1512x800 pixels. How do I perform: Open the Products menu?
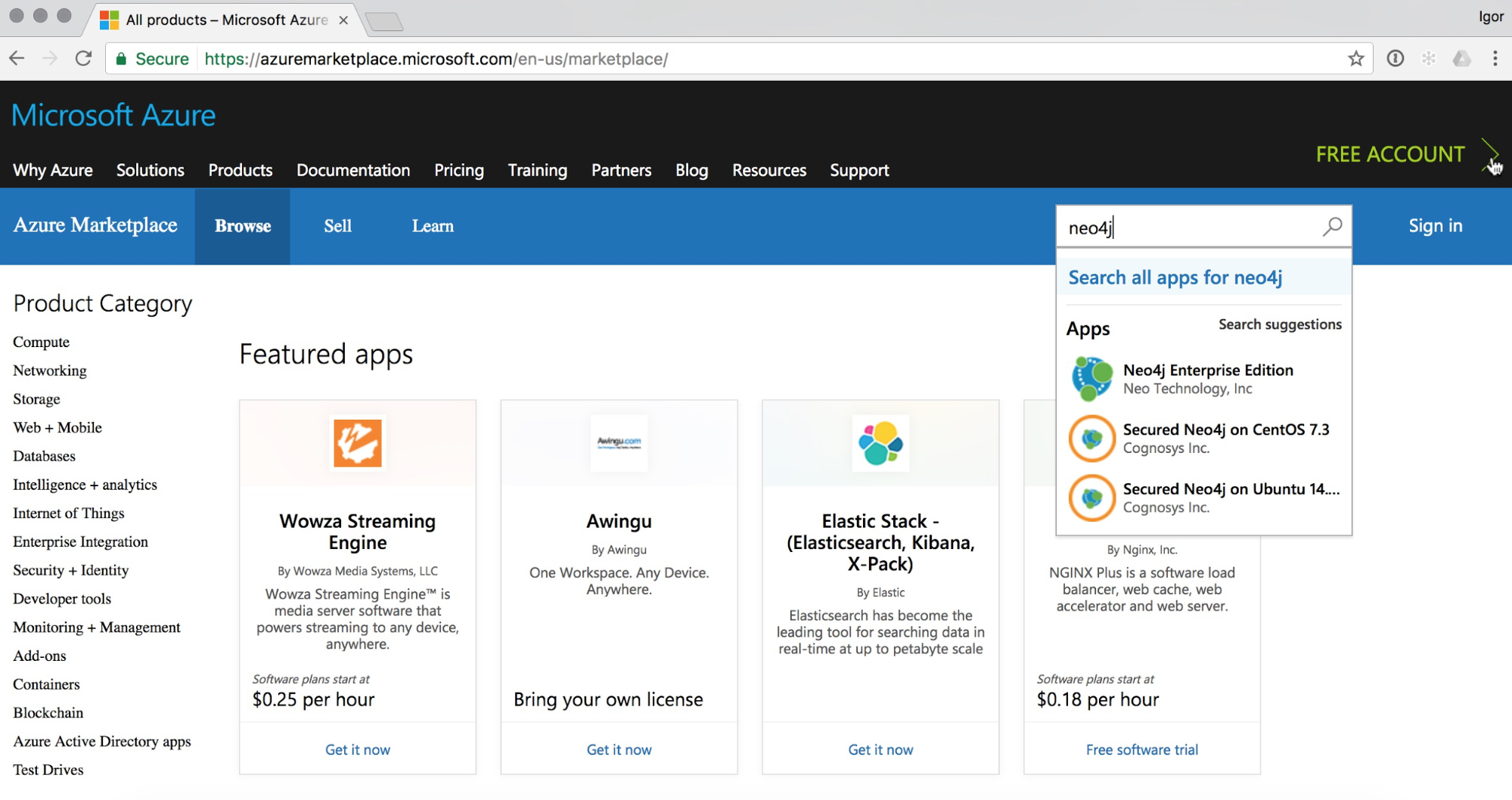click(241, 170)
